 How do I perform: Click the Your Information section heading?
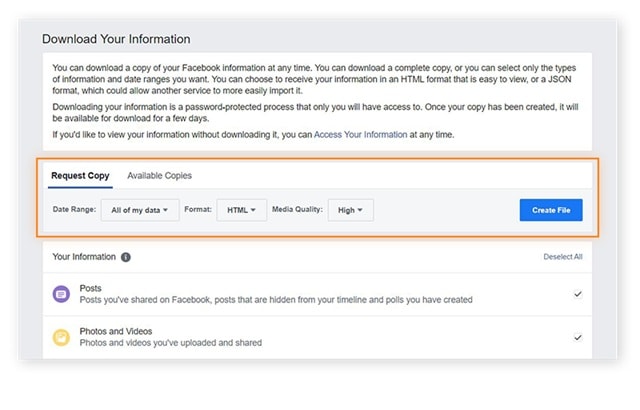tap(84, 257)
